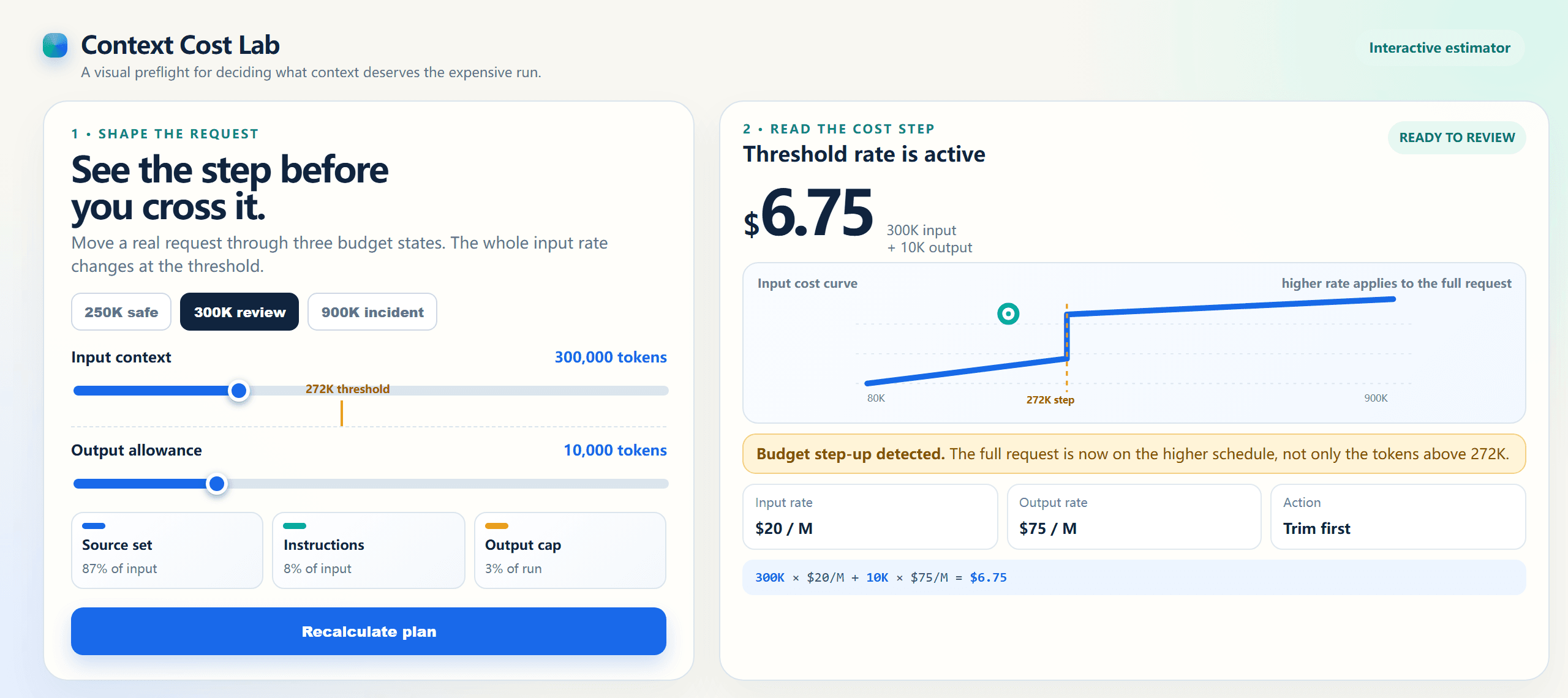Image resolution: width=1568 pixels, height=698 pixels.
Task: Click the Recalculate plan button
Action: [x=369, y=631]
